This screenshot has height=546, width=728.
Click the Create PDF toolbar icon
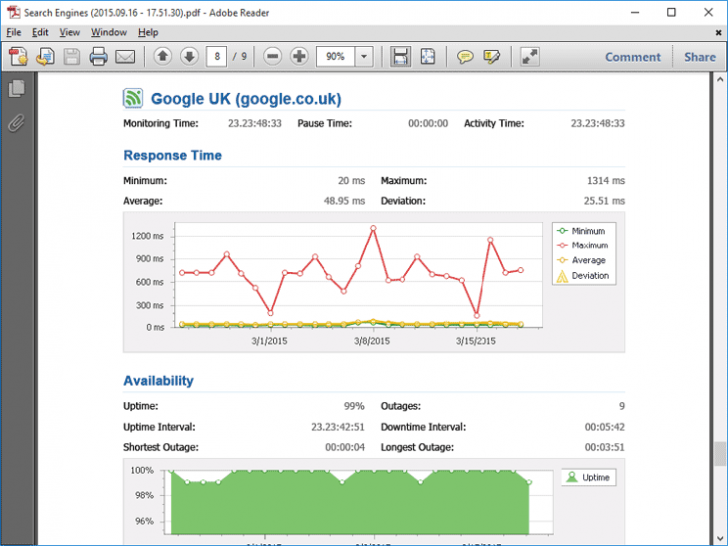click(x=18, y=57)
